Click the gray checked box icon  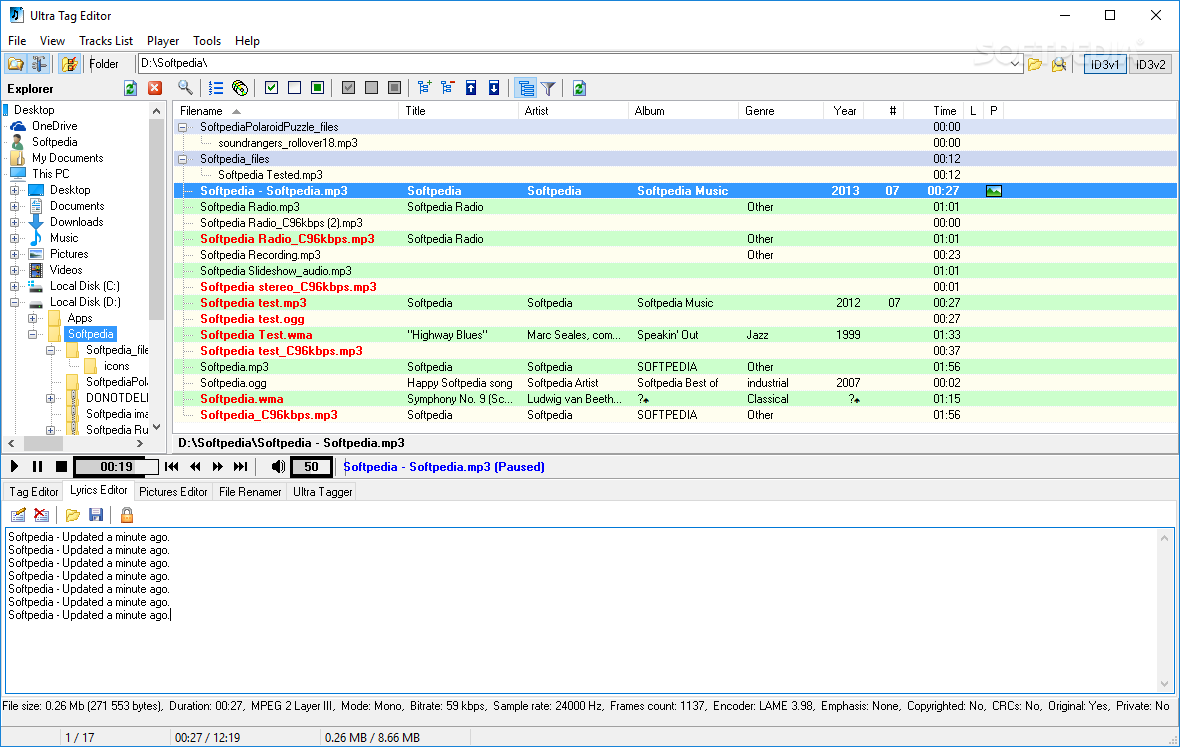(x=348, y=88)
